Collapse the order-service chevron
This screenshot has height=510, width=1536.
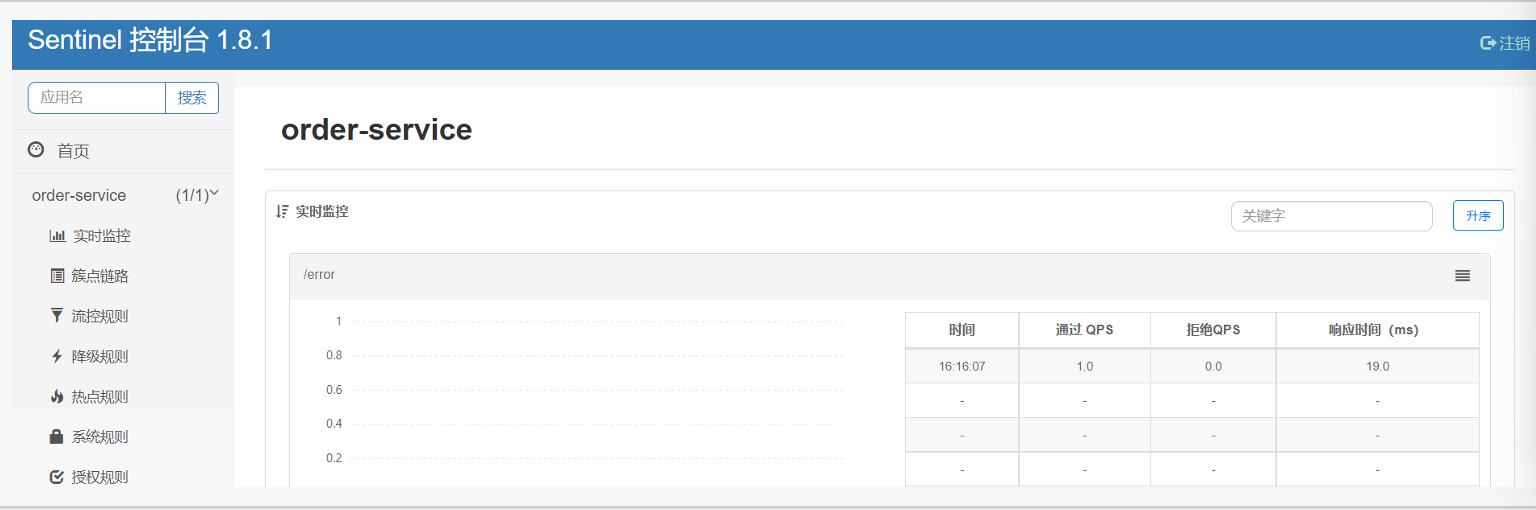214,193
